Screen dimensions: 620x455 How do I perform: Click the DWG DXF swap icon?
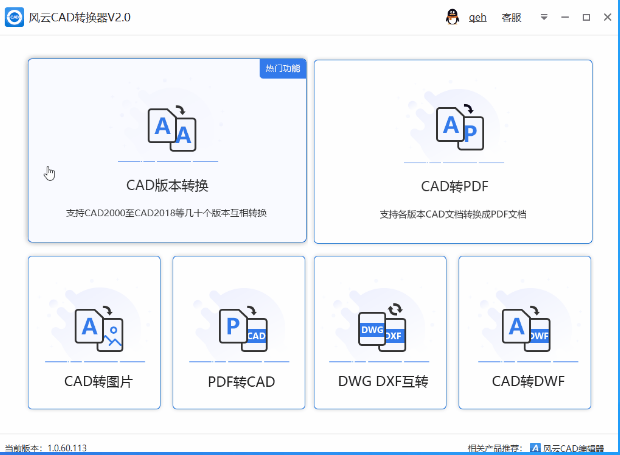pos(382,327)
